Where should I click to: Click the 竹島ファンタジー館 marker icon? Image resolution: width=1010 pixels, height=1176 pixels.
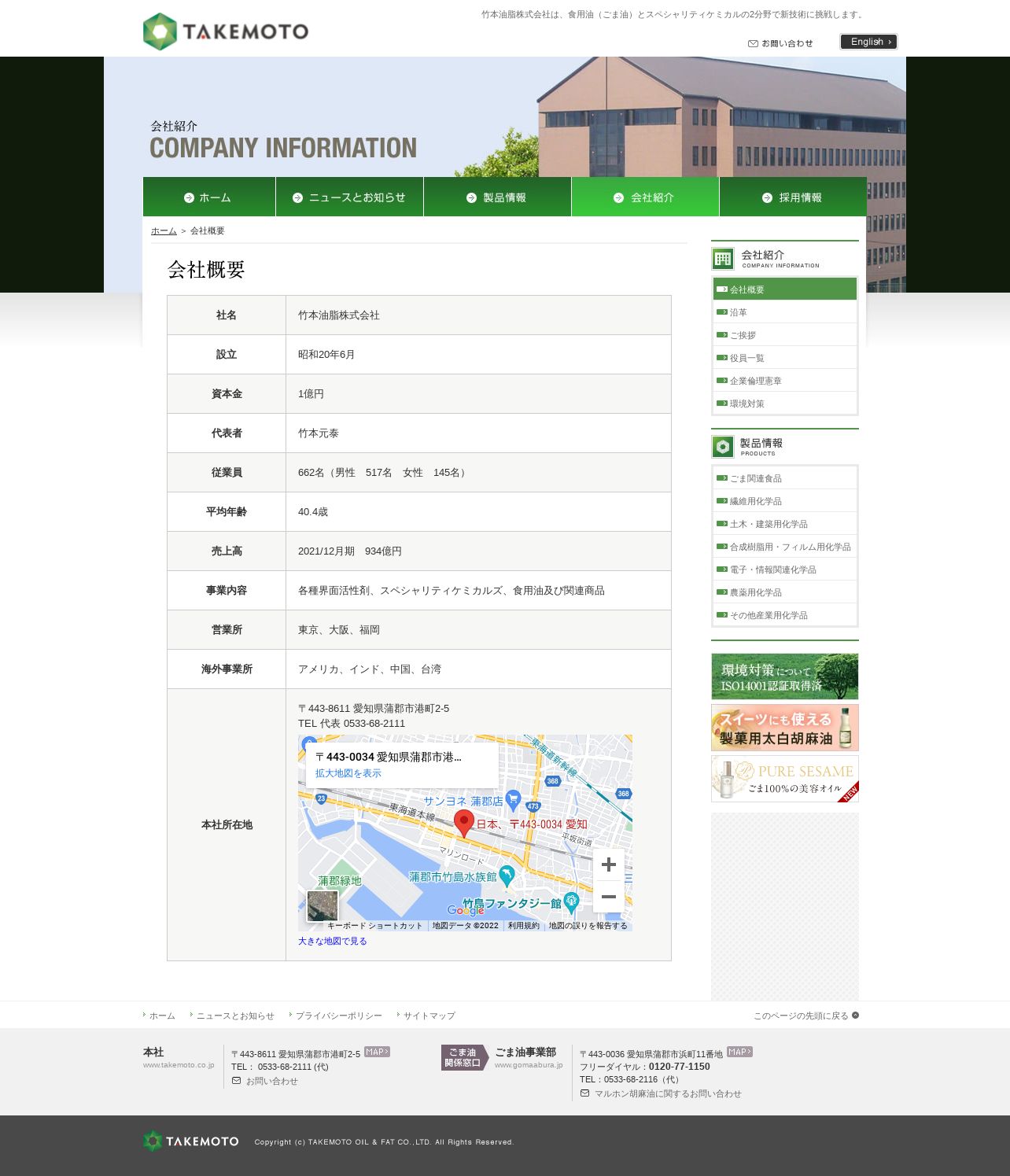point(572,902)
